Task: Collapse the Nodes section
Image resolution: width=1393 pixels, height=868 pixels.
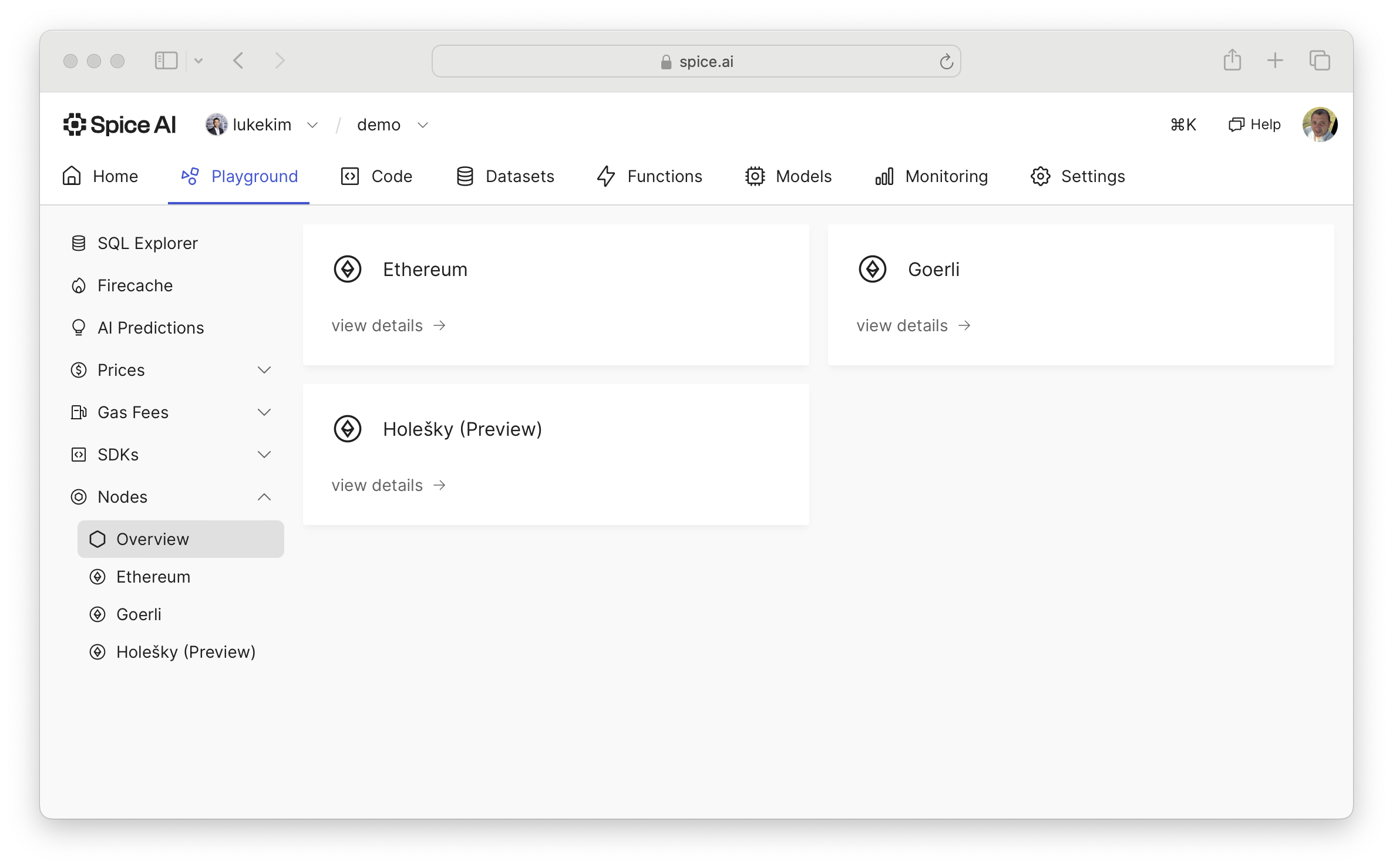Action: (264, 497)
